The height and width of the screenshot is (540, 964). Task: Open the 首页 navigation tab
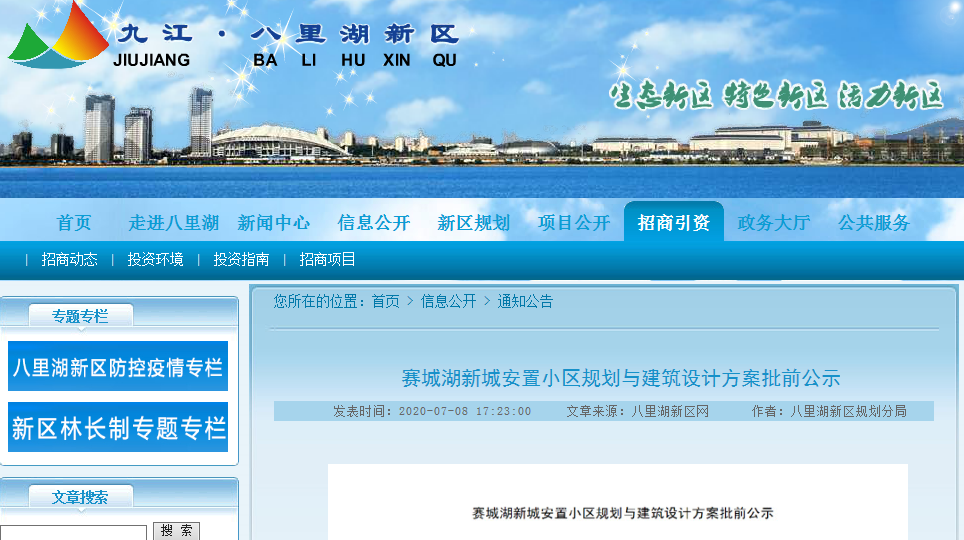pyautogui.click(x=74, y=223)
